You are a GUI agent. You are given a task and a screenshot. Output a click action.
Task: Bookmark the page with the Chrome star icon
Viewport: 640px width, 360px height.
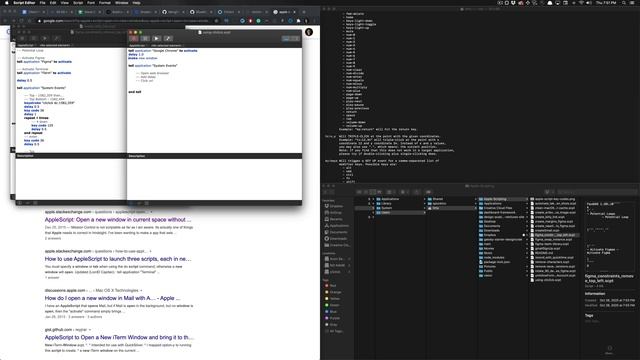[x=217, y=20]
